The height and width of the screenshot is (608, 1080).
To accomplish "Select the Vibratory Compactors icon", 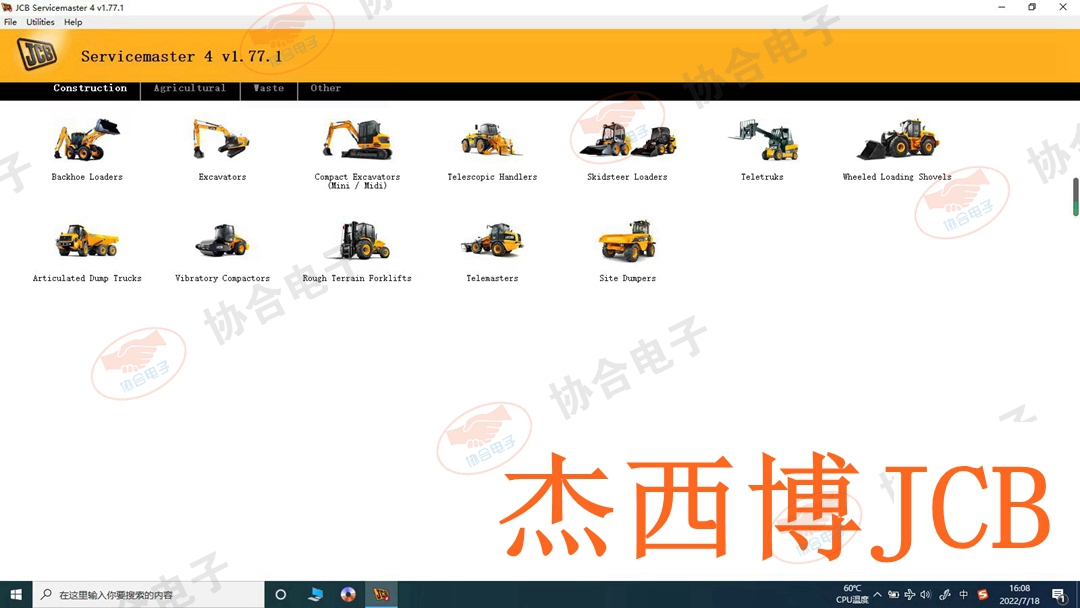I will point(222,240).
